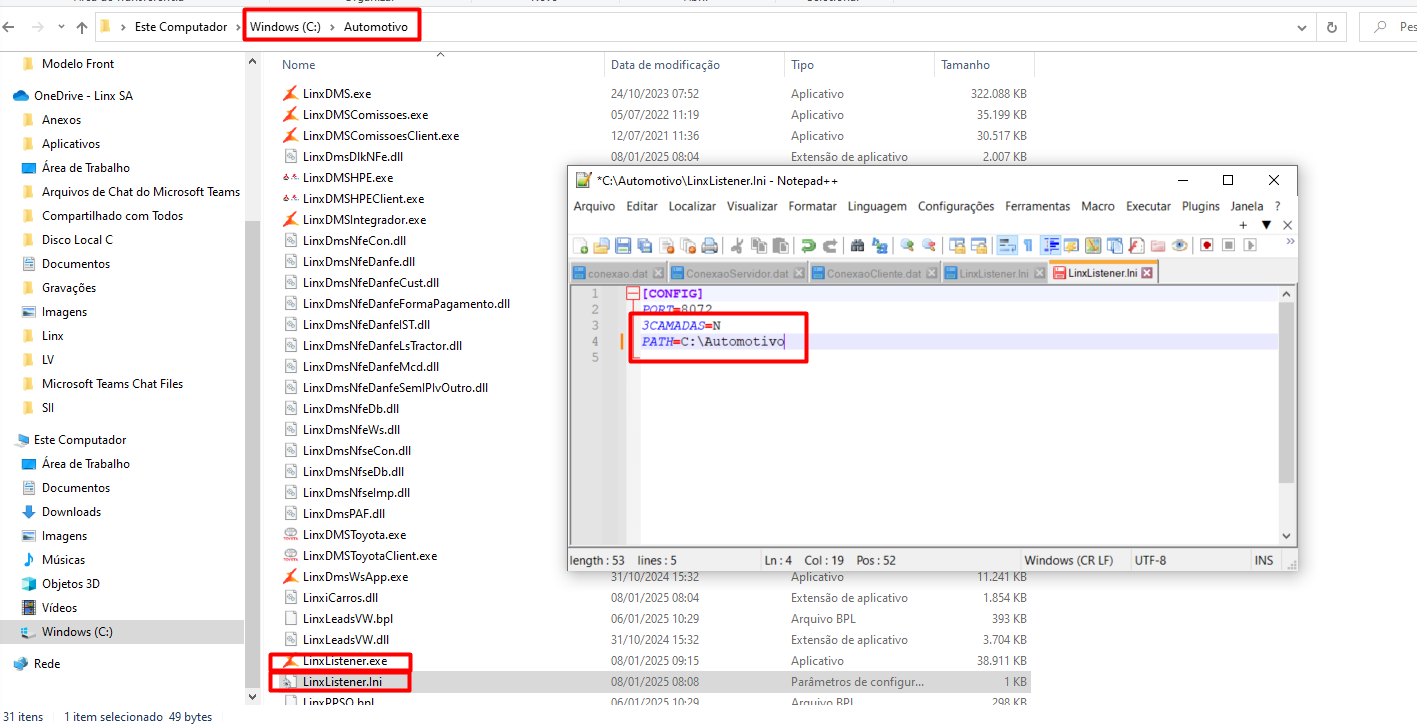Open the Configurações menu in Notepad++
Viewport: 1417px width, 724px height.
click(x=956, y=206)
